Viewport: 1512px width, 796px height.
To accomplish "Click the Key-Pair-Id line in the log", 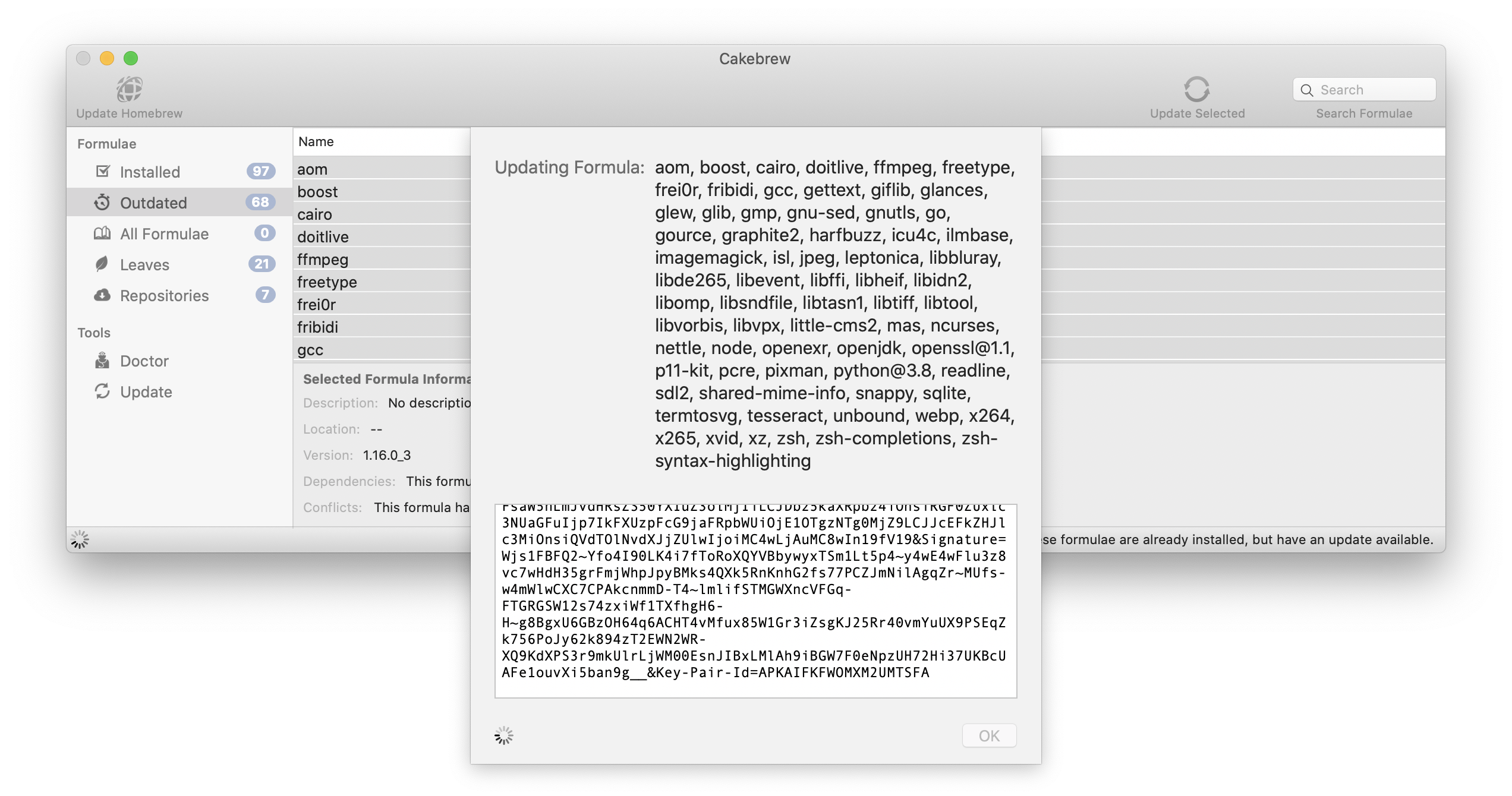I will (x=716, y=672).
